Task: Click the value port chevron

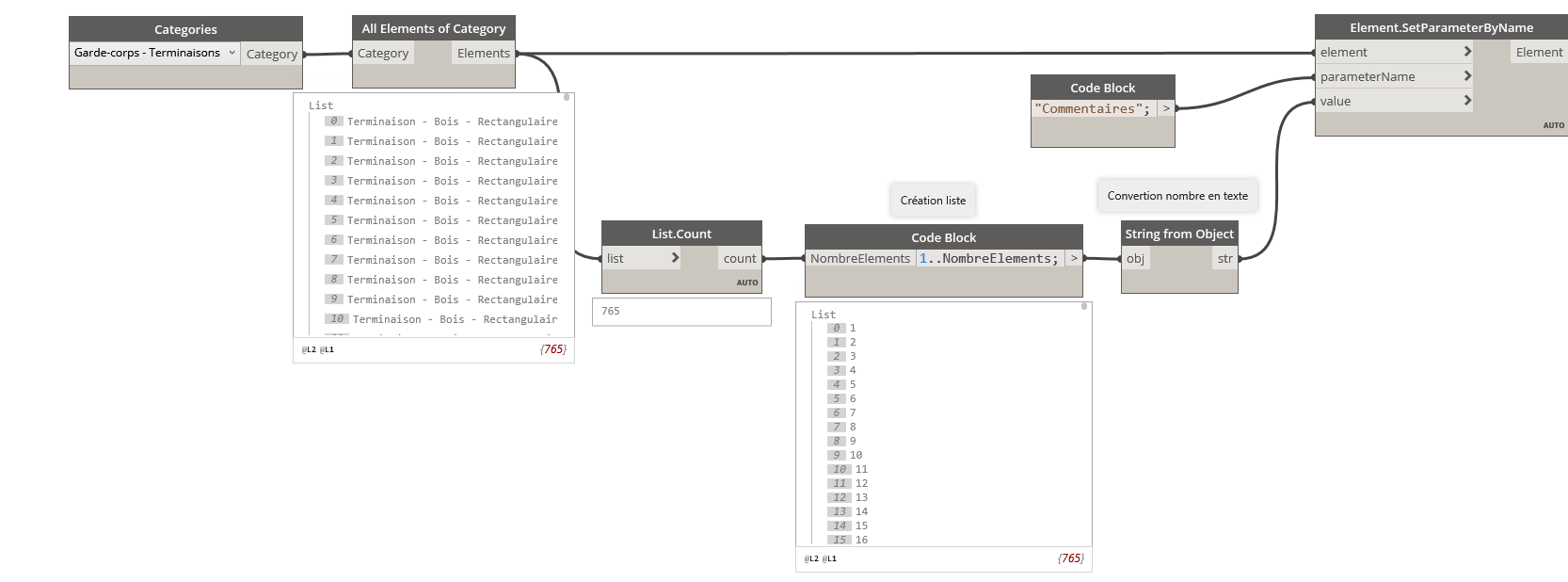Action: [1466, 101]
